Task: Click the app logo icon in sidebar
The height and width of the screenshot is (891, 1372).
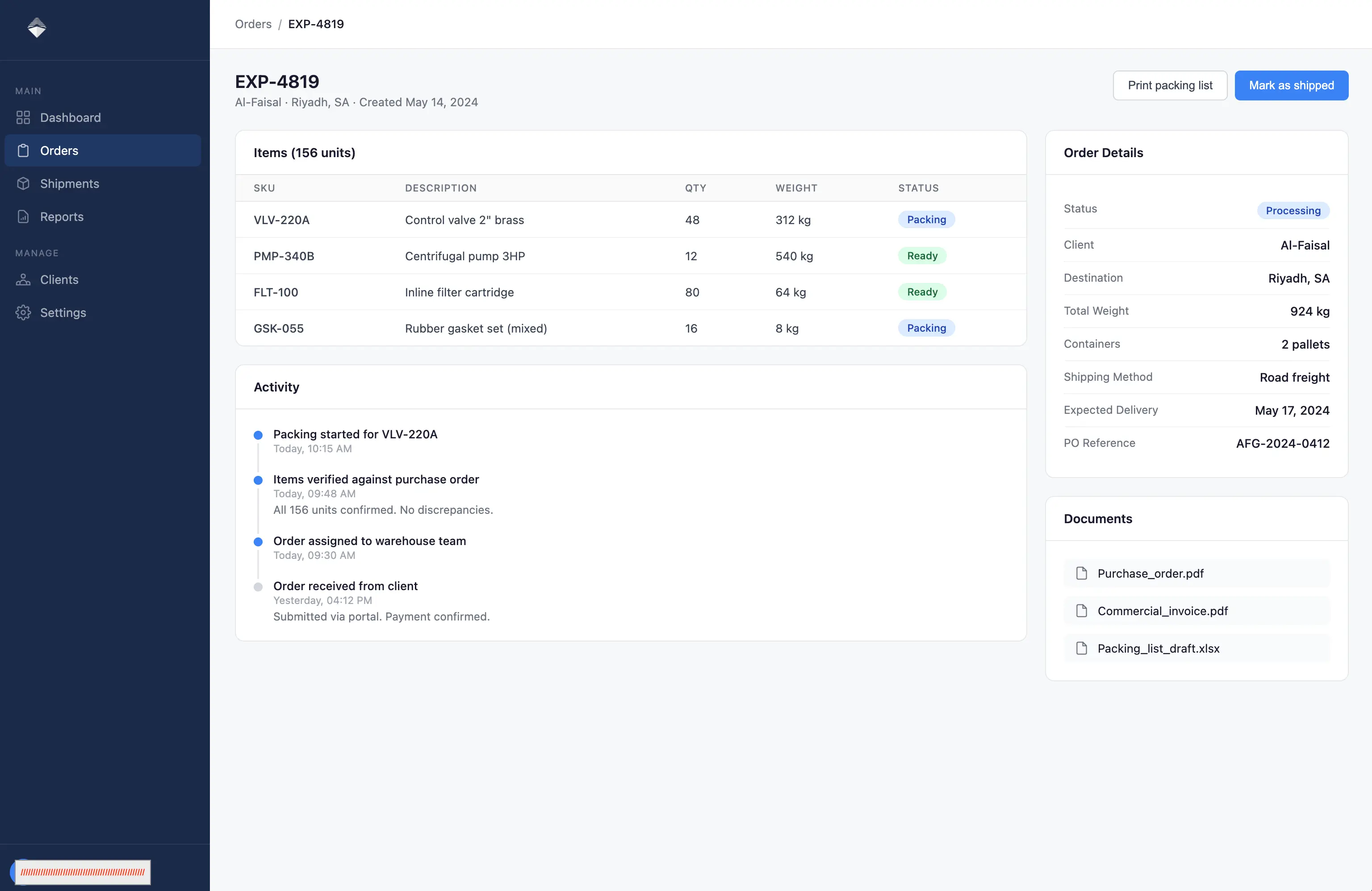Action: 37,27
